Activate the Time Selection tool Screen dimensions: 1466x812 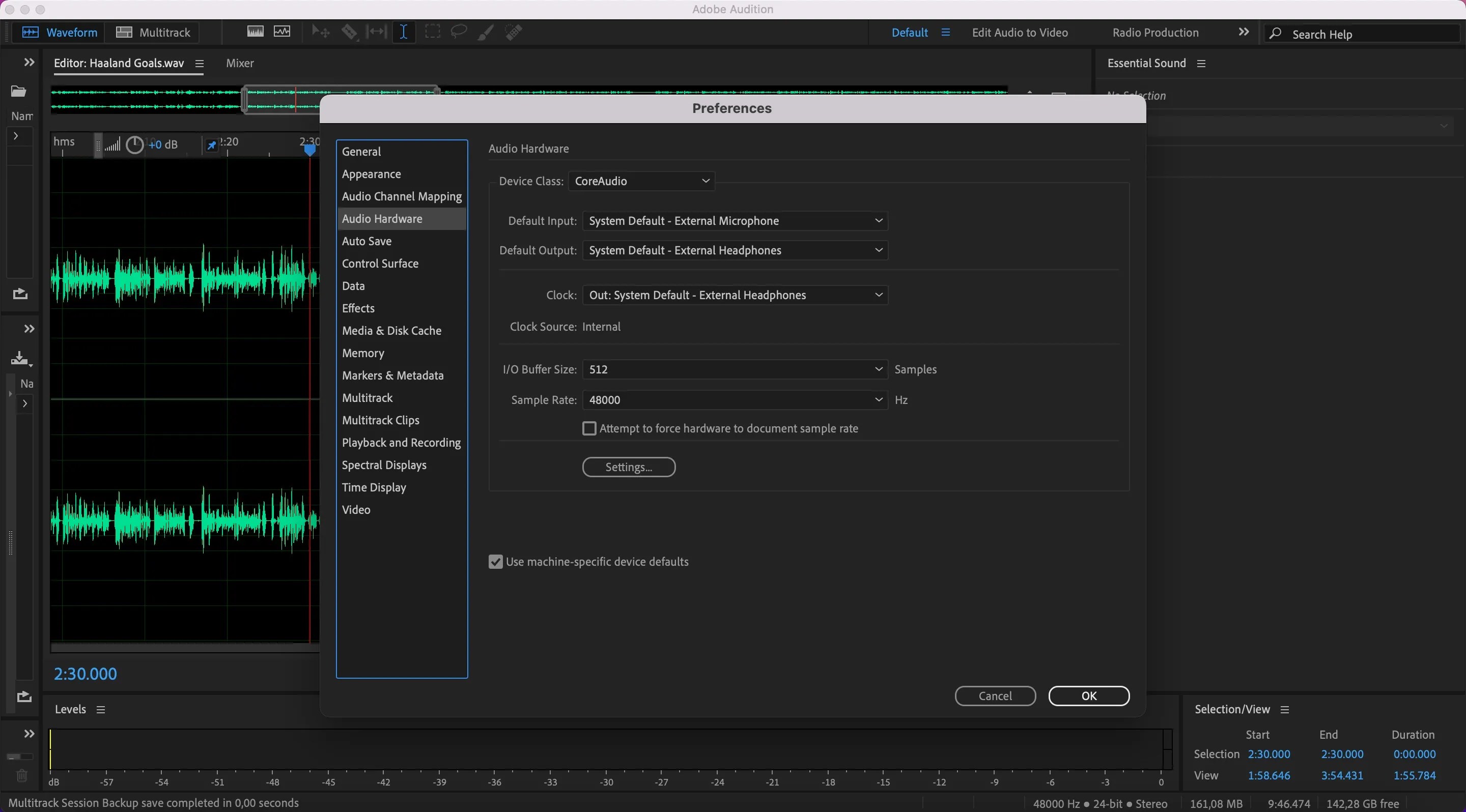click(404, 32)
